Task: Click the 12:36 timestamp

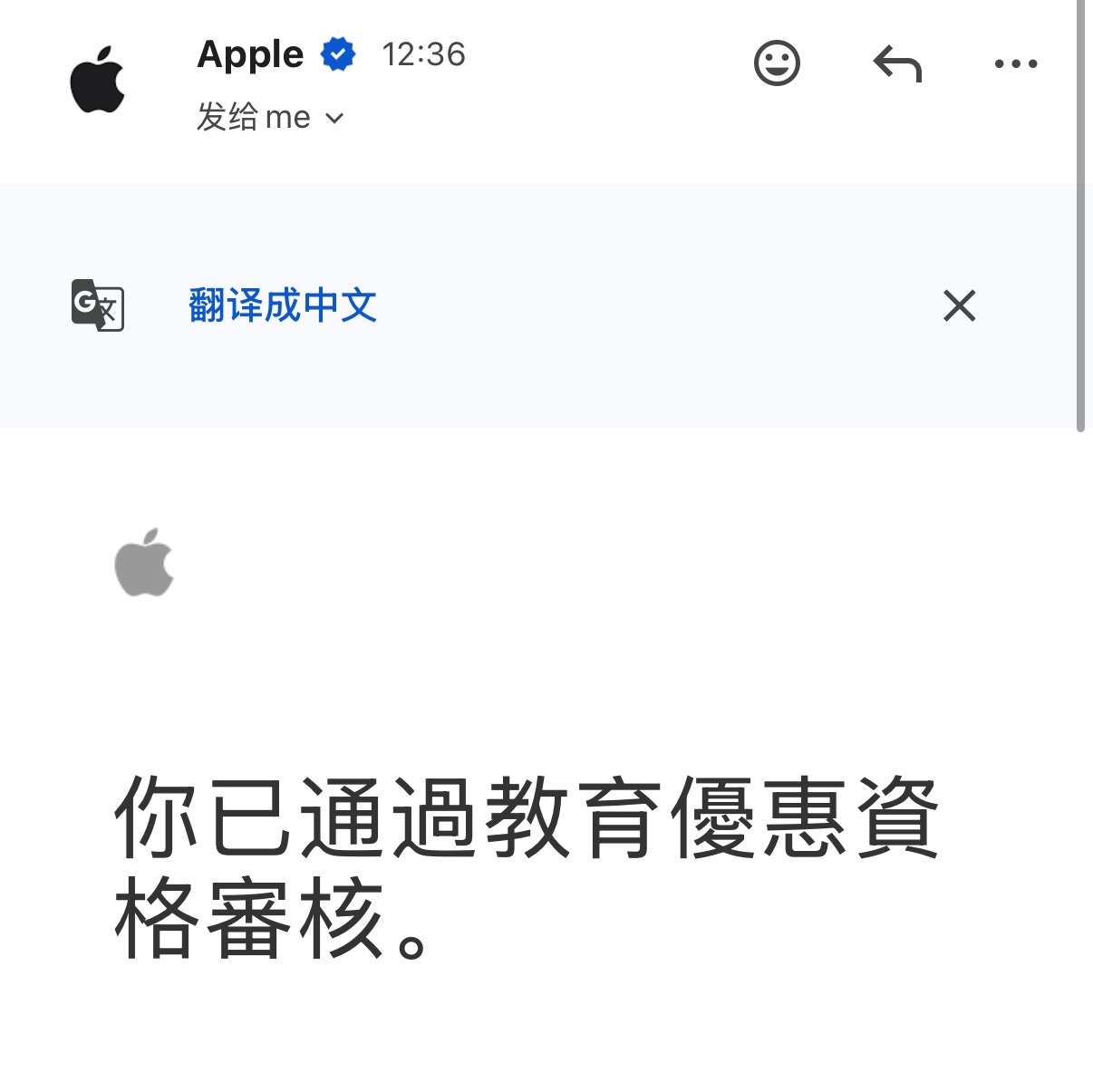Action: tap(423, 54)
